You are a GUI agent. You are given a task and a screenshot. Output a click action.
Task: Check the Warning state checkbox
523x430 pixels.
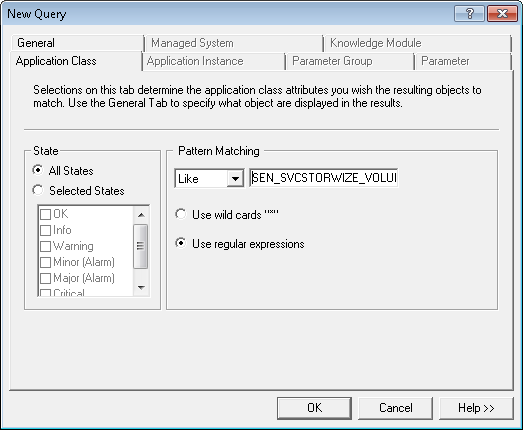[x=45, y=246]
